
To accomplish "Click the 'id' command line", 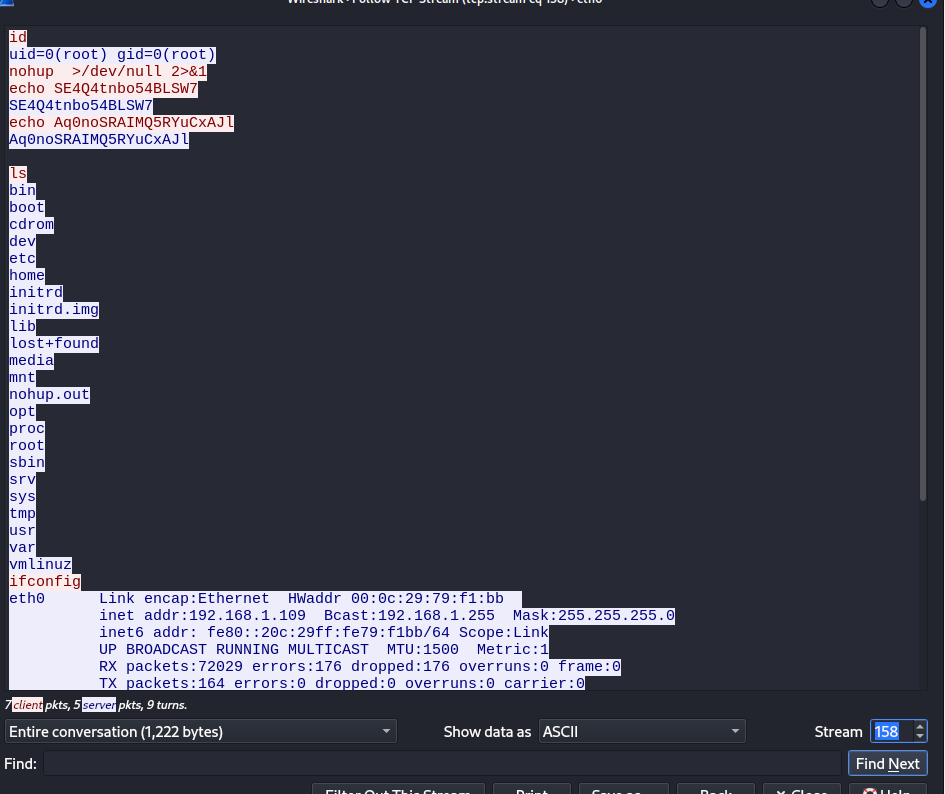I will point(18,37).
